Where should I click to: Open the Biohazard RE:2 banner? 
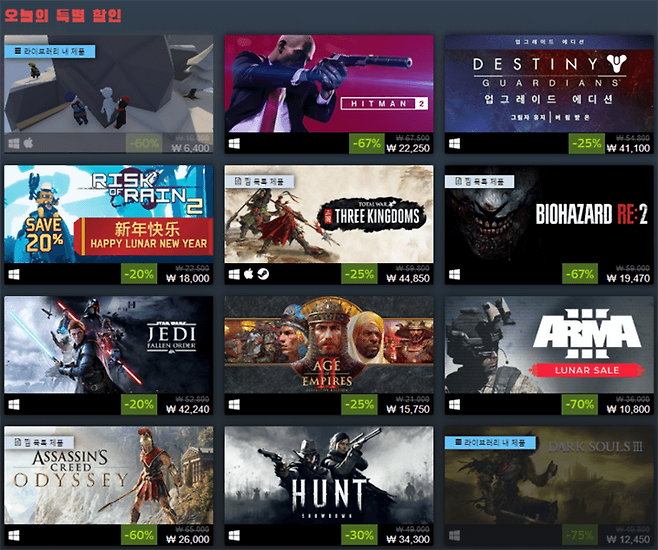point(549,214)
